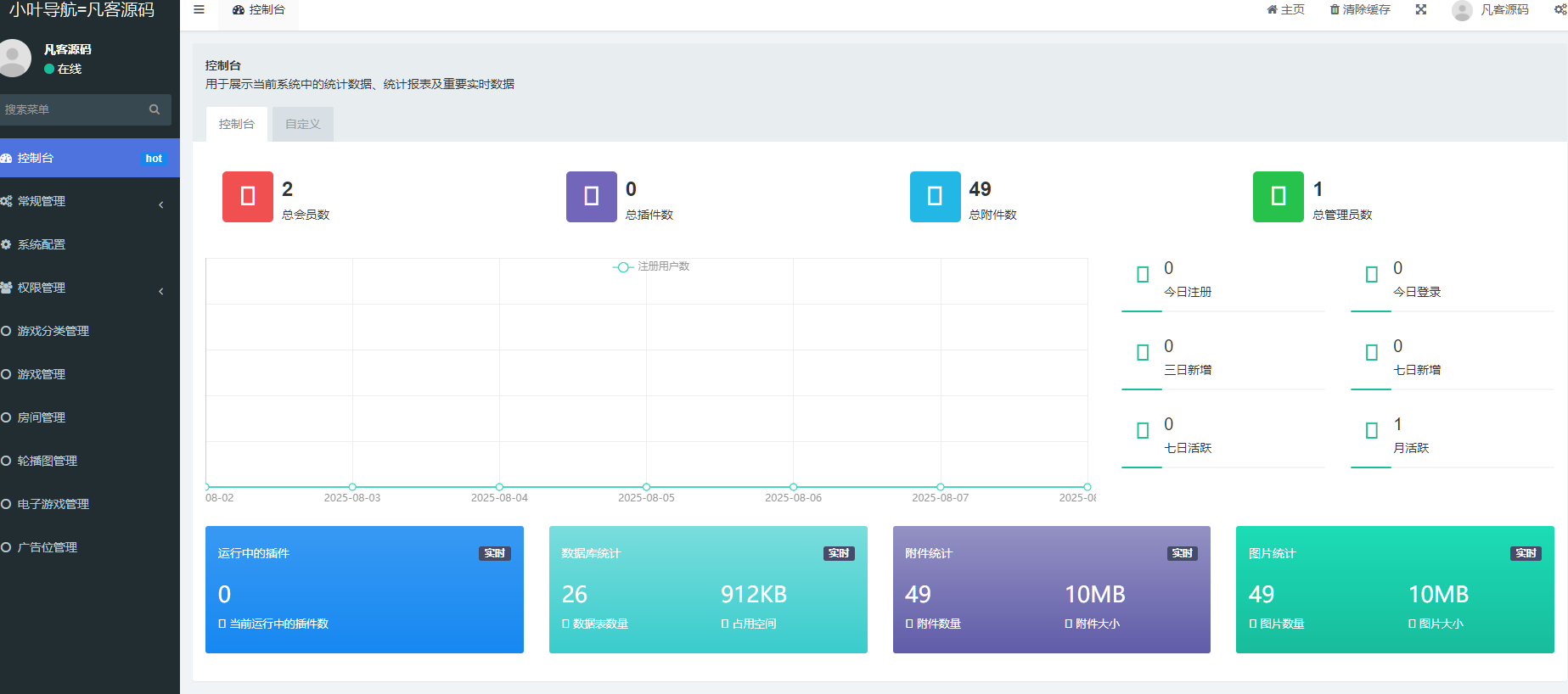
Task: Click the purple 总插件数 stat icon
Action: [591, 197]
